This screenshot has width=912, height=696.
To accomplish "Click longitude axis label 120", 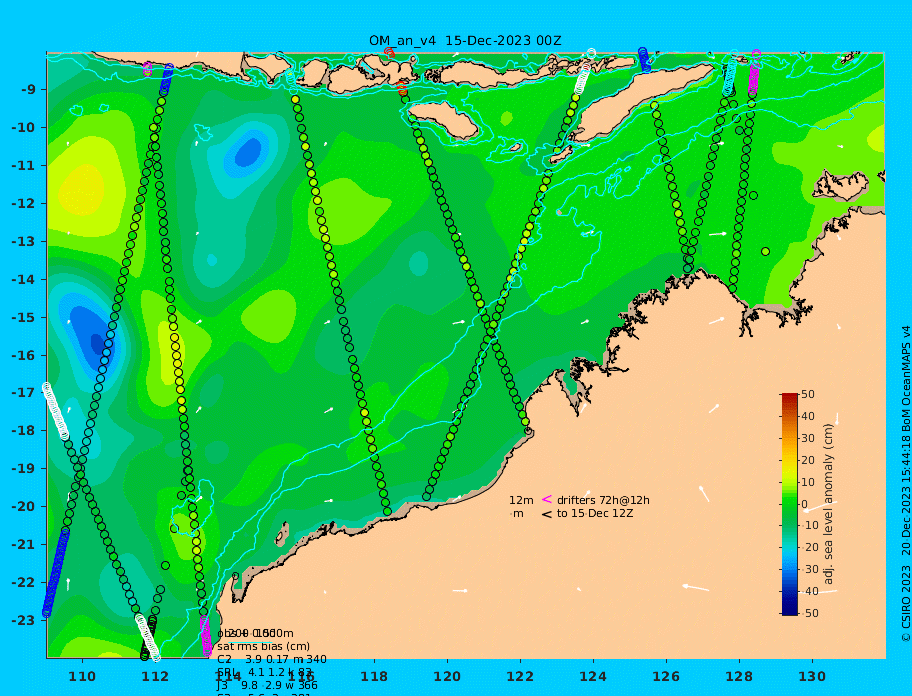I will coord(447,676).
